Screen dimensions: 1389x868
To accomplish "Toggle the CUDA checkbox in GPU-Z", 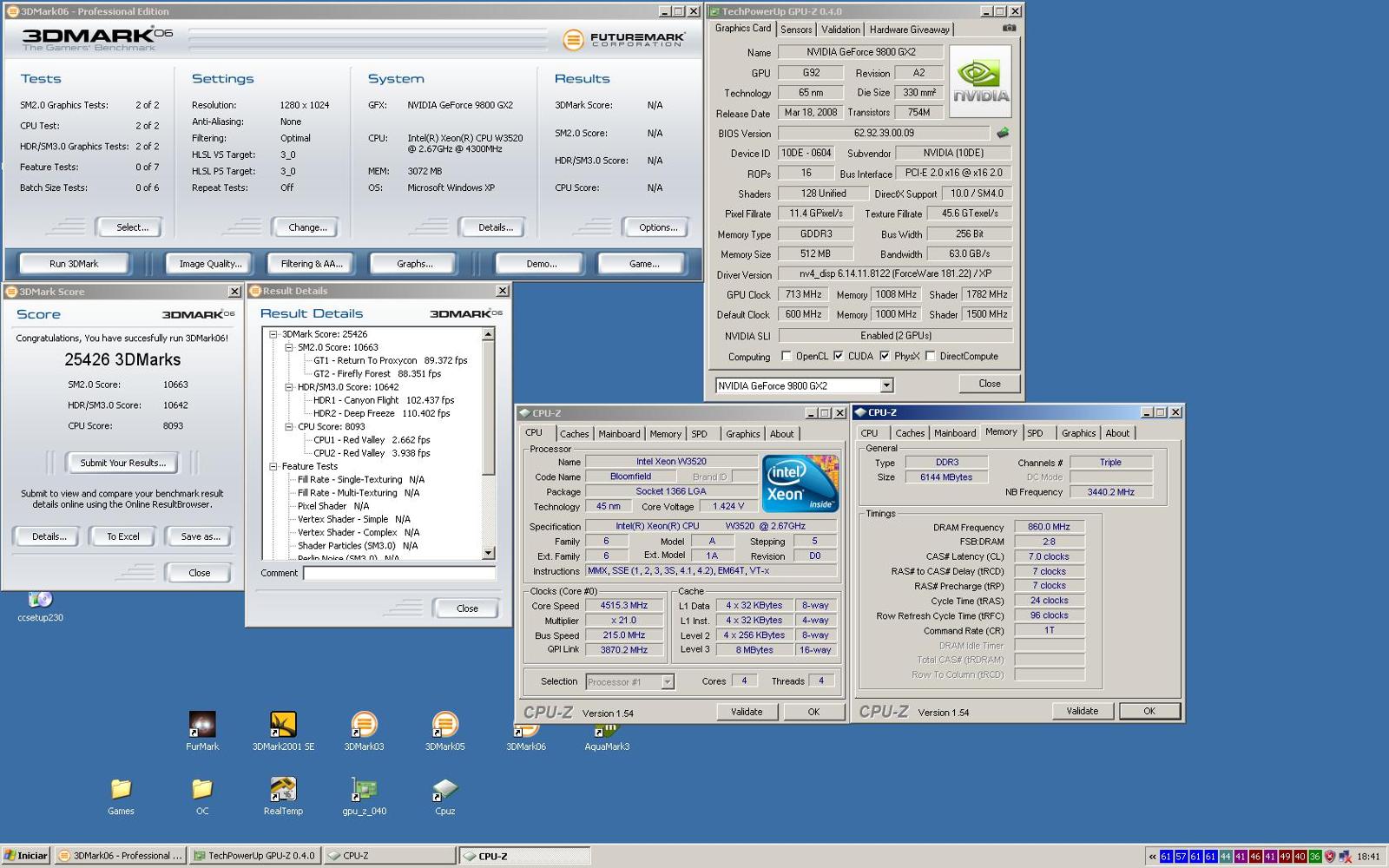I will click(x=838, y=356).
